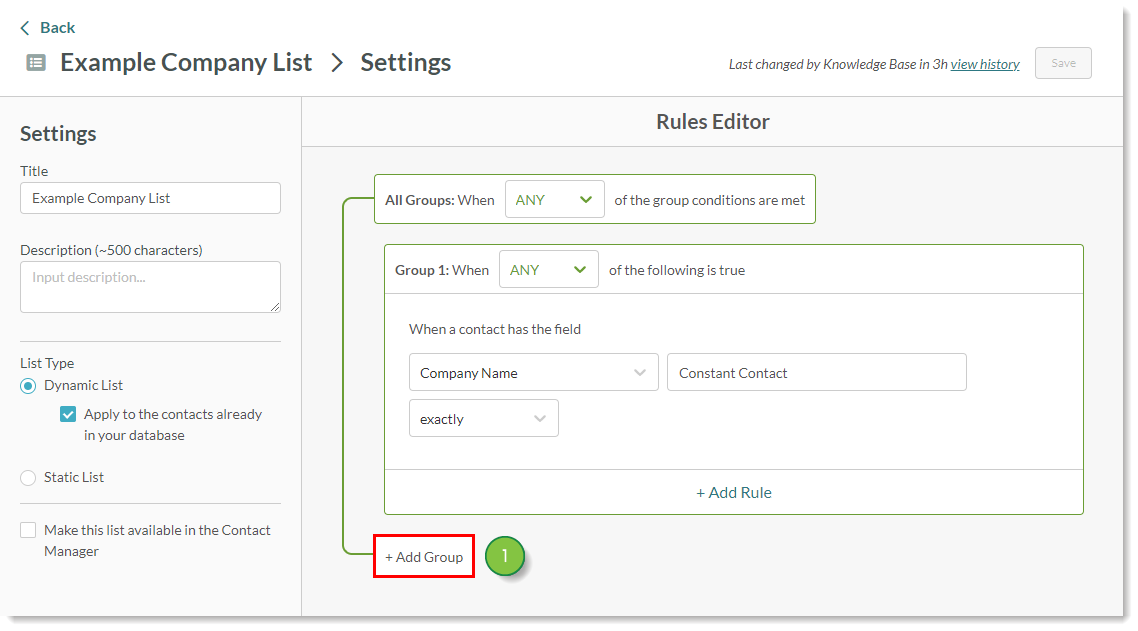Uncheck Apply to the contacts already in database
1138x631 pixels.
(x=68, y=414)
